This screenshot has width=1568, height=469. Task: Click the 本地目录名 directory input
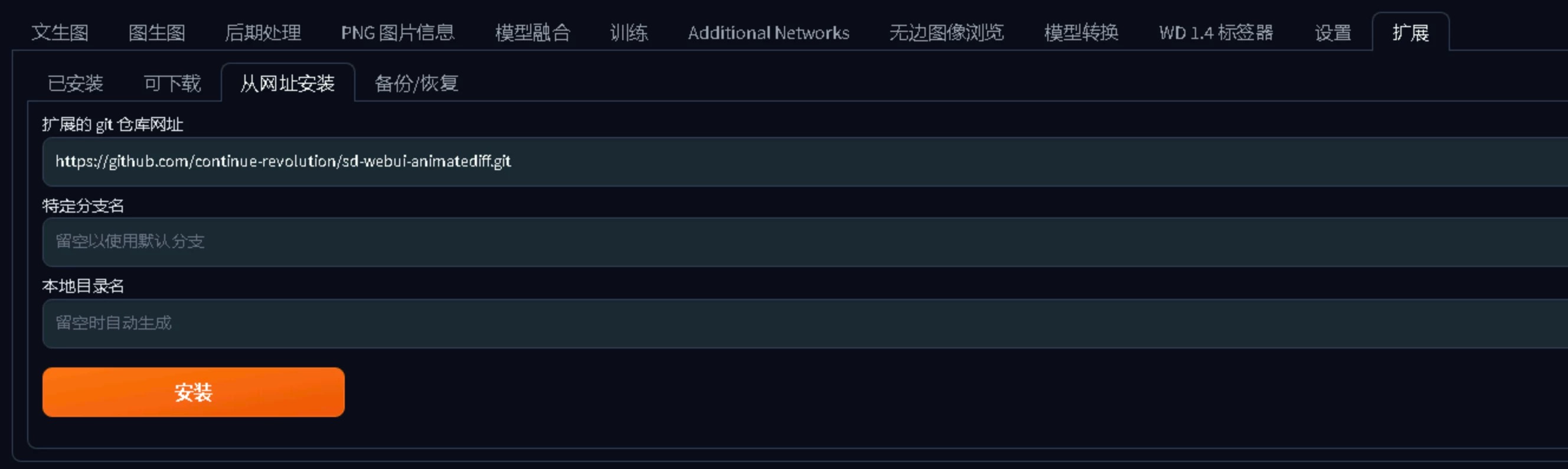click(805, 323)
